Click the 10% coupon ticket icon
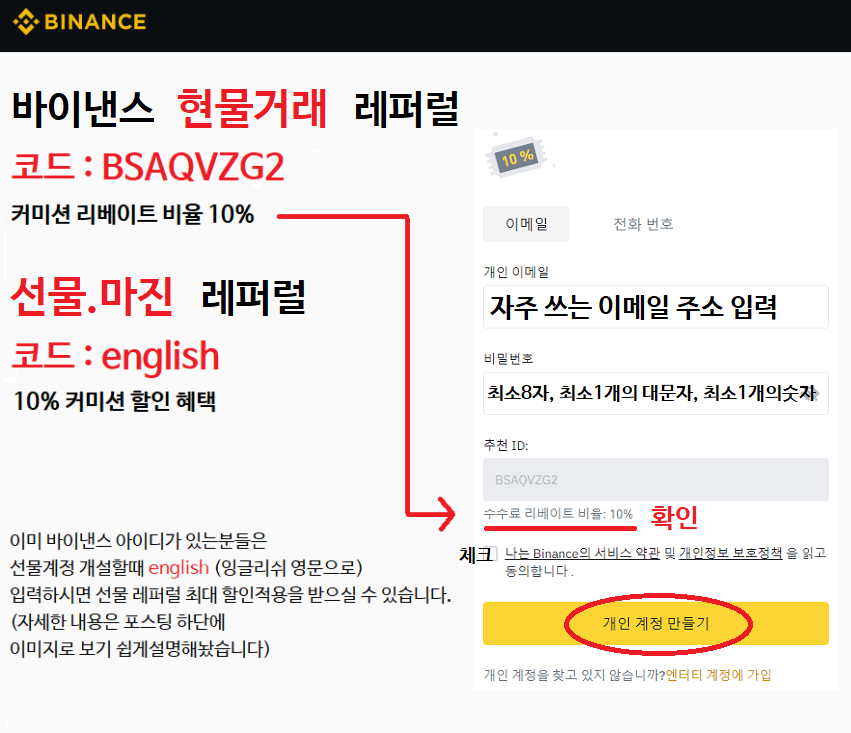This screenshot has height=733, width=851. coord(518,157)
